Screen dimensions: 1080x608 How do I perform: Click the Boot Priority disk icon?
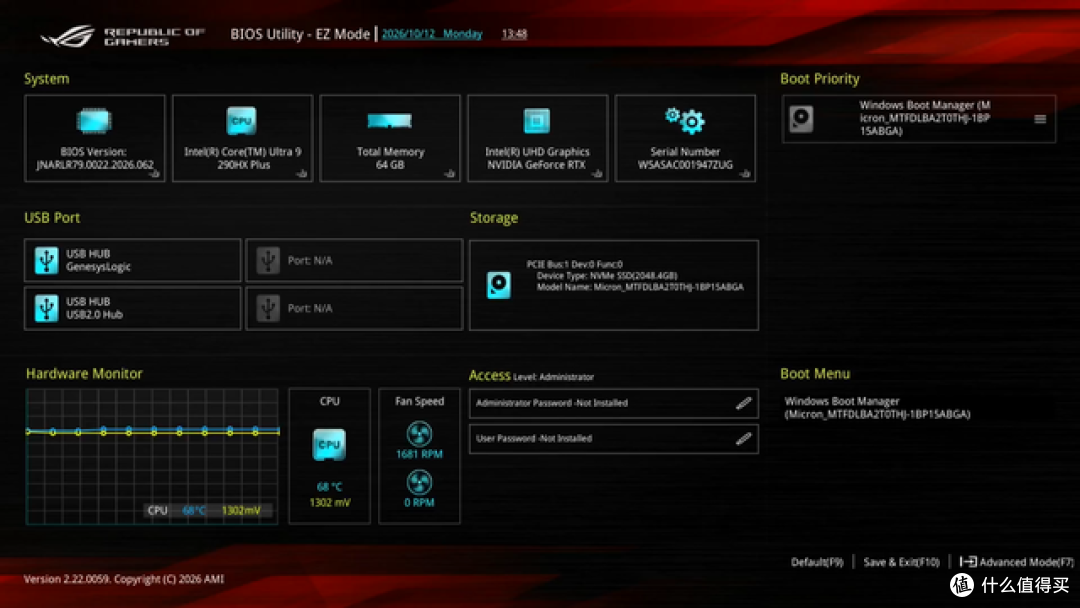coord(801,119)
